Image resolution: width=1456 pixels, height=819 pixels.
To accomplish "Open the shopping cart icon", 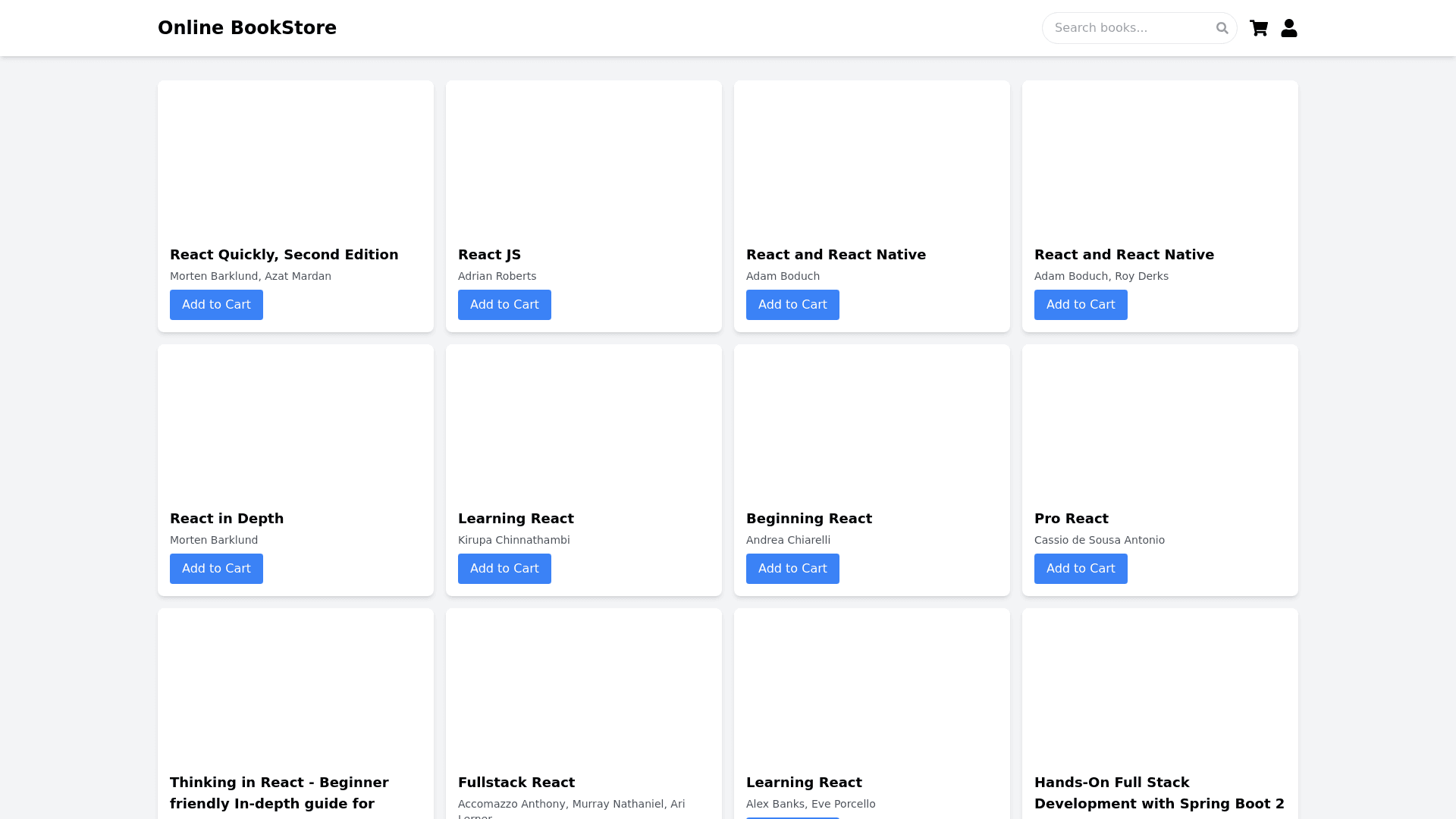I will (x=1259, y=28).
